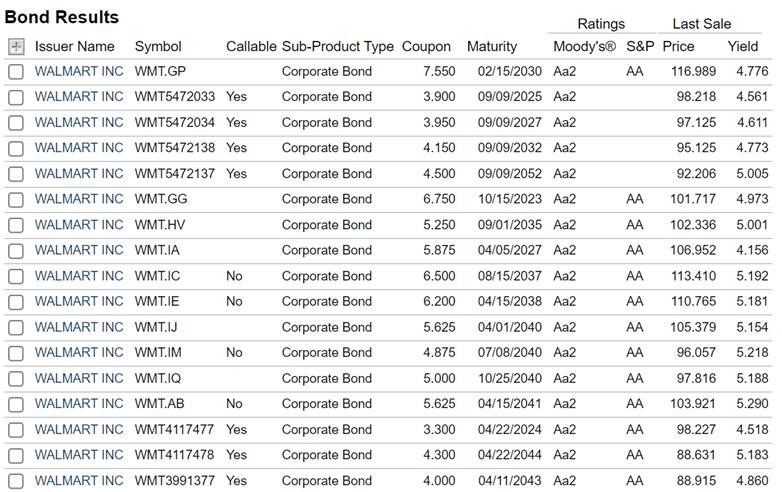Tick the checkbox beside WMT.HV bond
Viewport: 782px width, 492px height.
(x=16, y=225)
